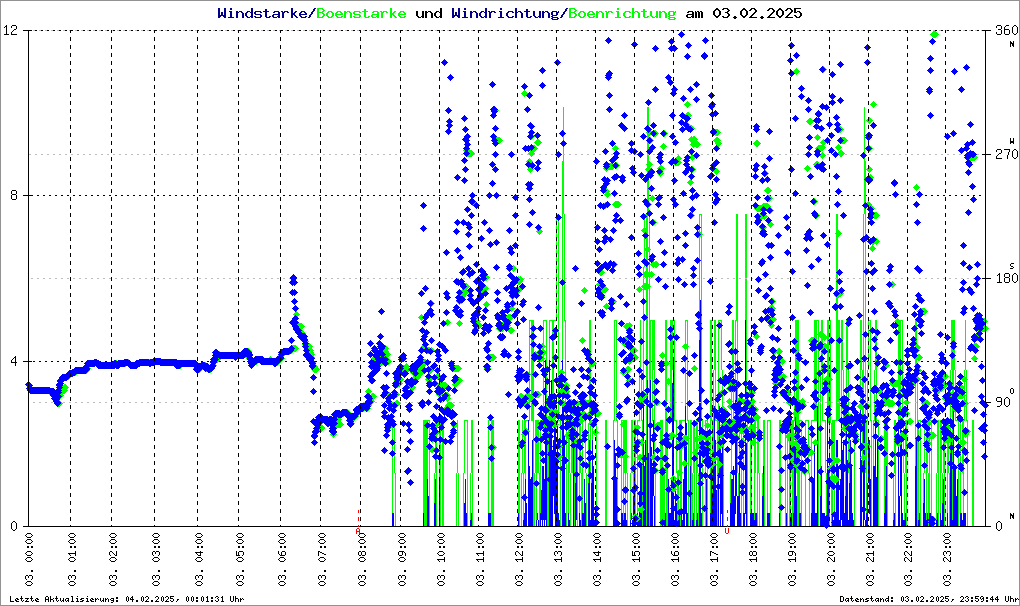This screenshot has height=606, width=1020.
Task: Click the blue 'Windstarke' title word
Action: click(262, 13)
